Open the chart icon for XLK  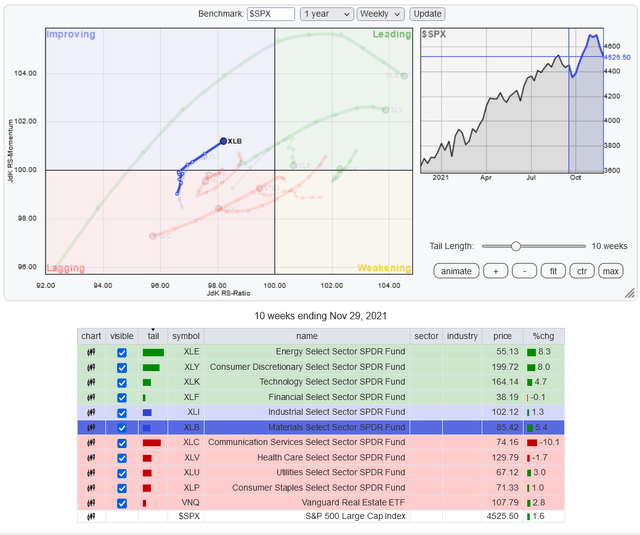click(91, 382)
